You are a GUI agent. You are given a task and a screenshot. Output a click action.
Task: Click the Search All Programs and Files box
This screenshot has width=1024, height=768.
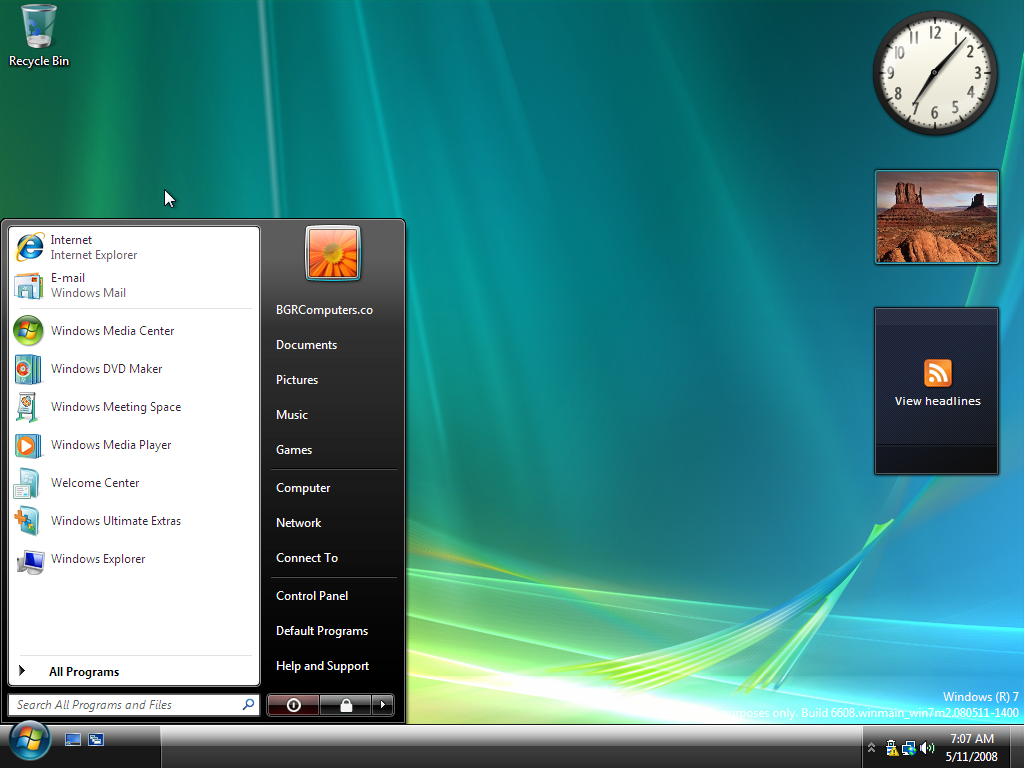[125, 705]
